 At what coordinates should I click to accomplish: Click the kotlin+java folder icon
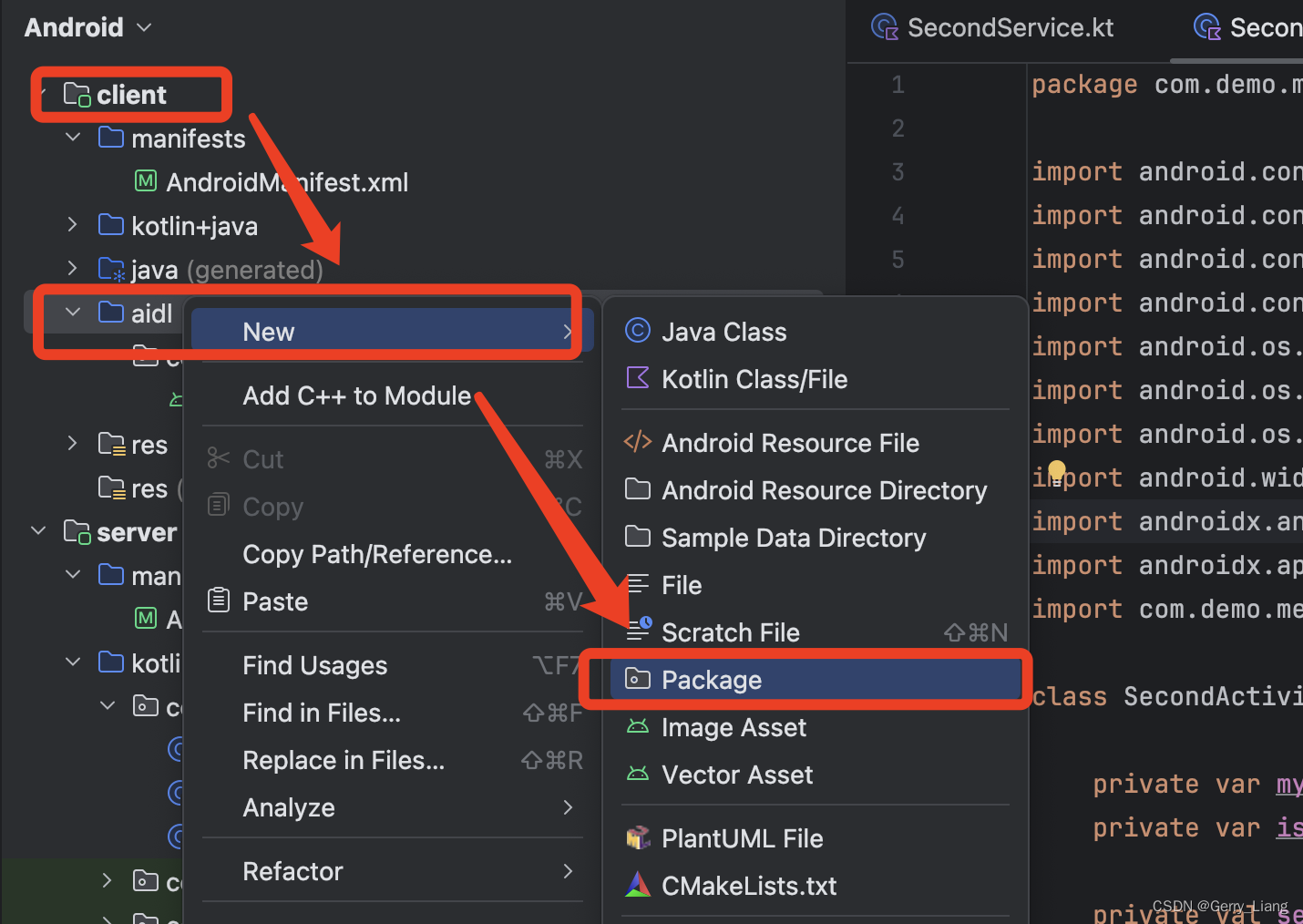(x=111, y=225)
